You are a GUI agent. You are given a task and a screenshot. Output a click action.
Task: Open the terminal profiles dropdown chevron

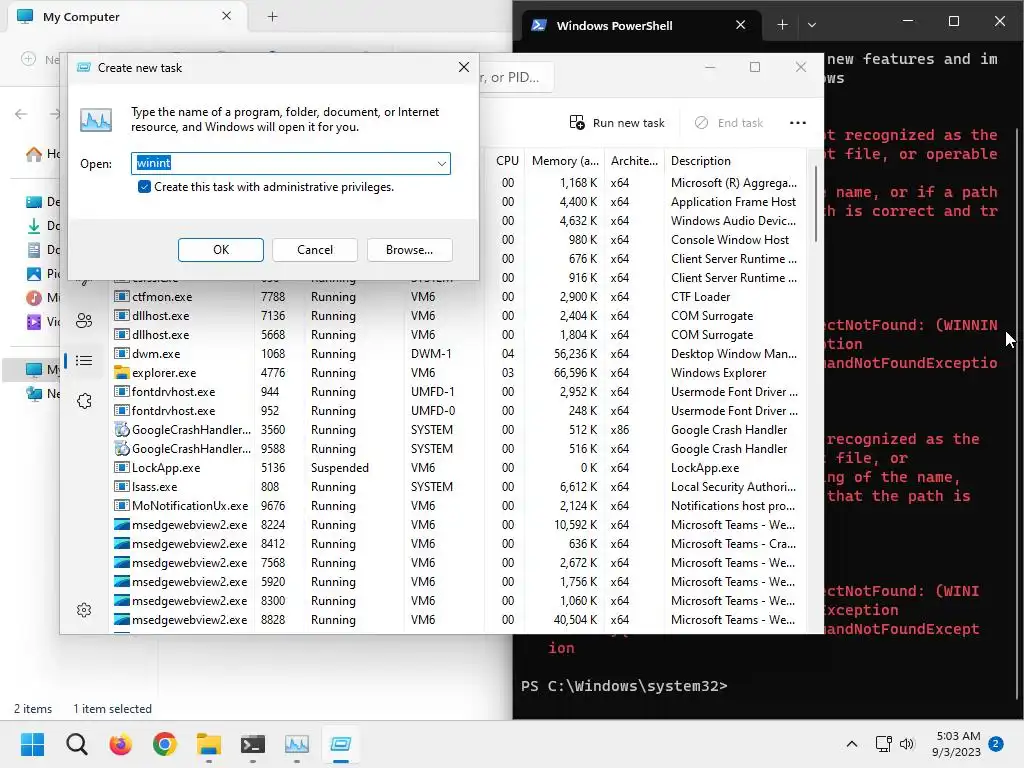click(811, 25)
